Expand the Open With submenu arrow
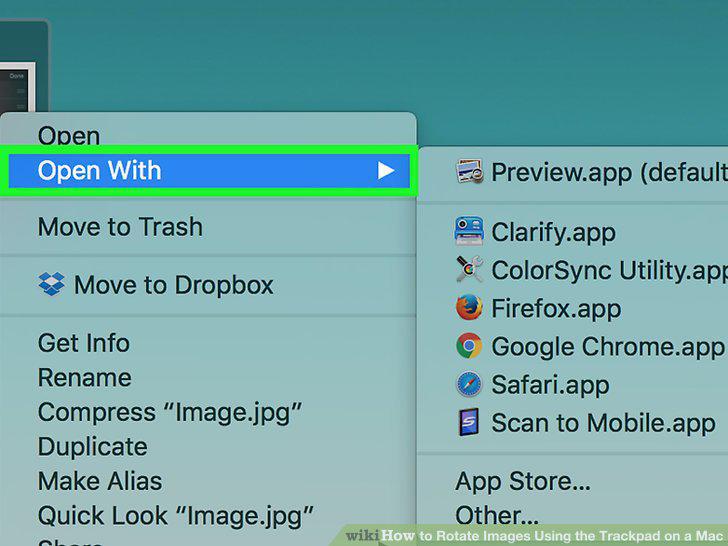 385,170
